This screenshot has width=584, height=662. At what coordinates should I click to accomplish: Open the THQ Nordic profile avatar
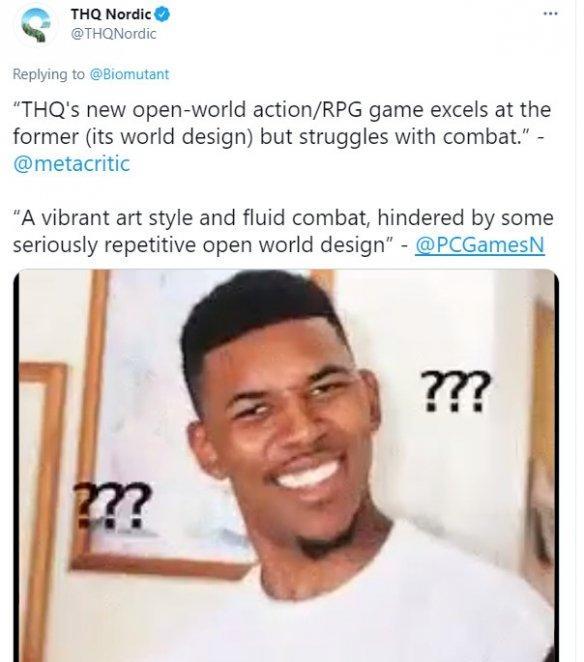coord(36,24)
